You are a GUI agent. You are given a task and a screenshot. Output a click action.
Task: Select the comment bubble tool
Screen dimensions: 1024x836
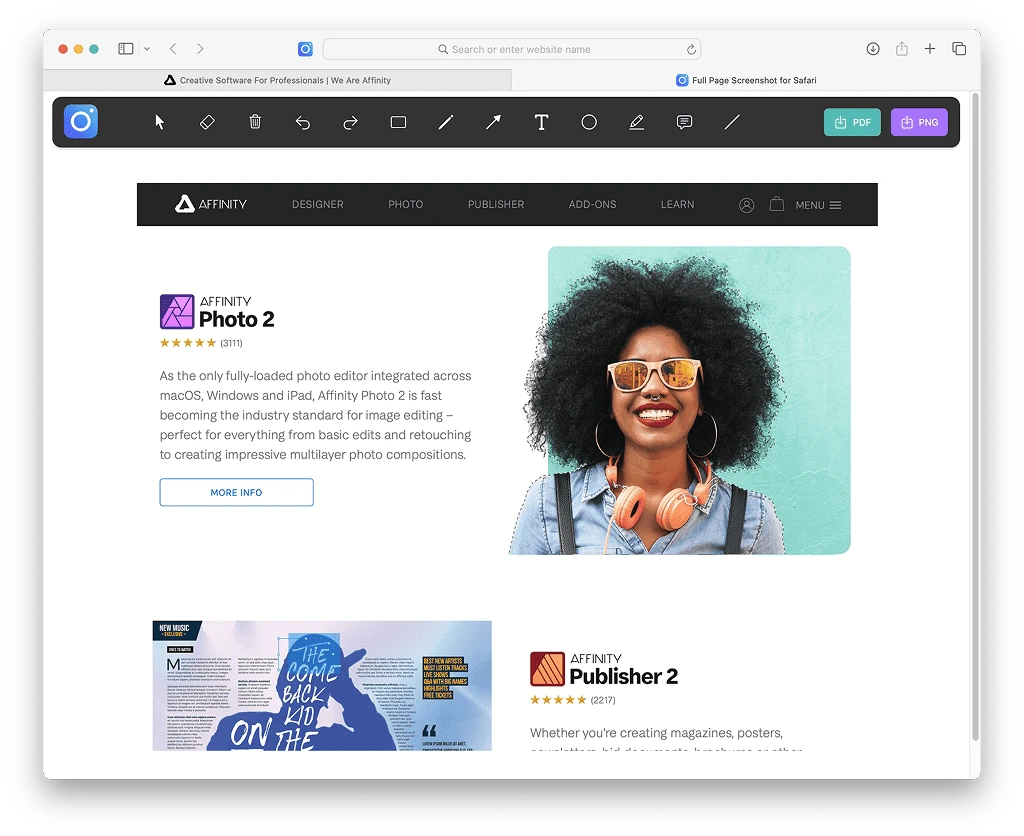tap(684, 122)
